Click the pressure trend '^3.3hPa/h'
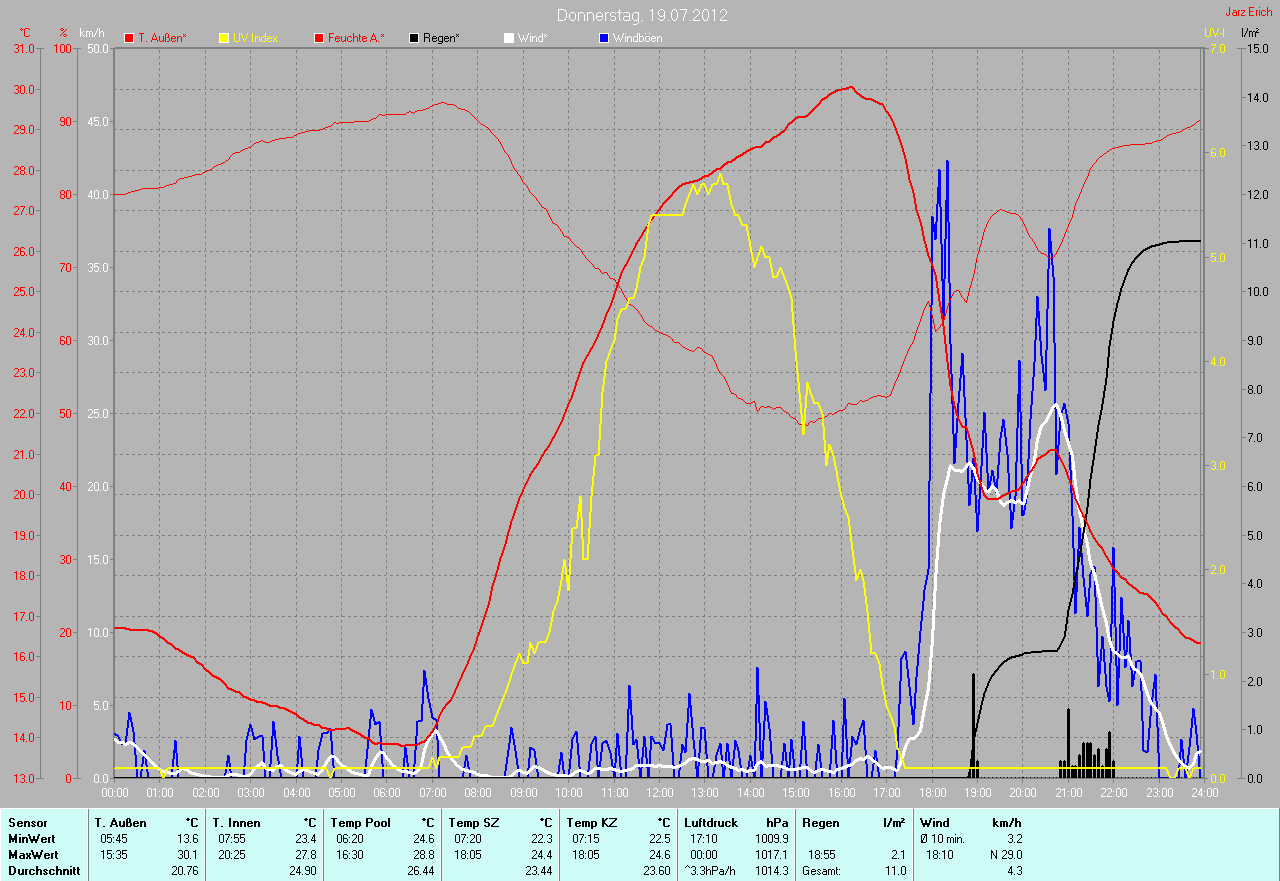 710,871
